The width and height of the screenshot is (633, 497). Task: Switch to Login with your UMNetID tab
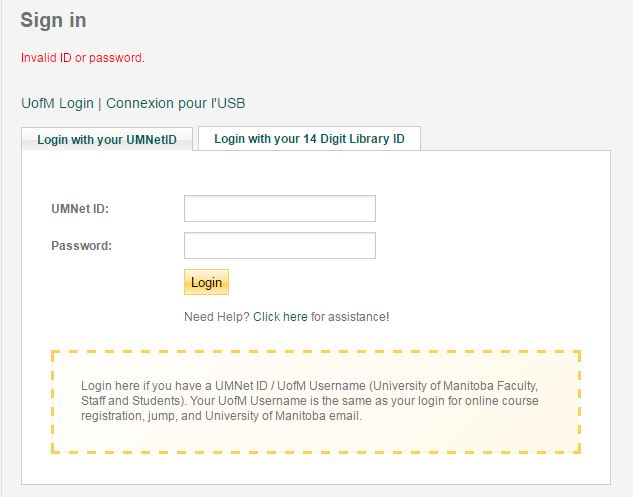click(107, 140)
